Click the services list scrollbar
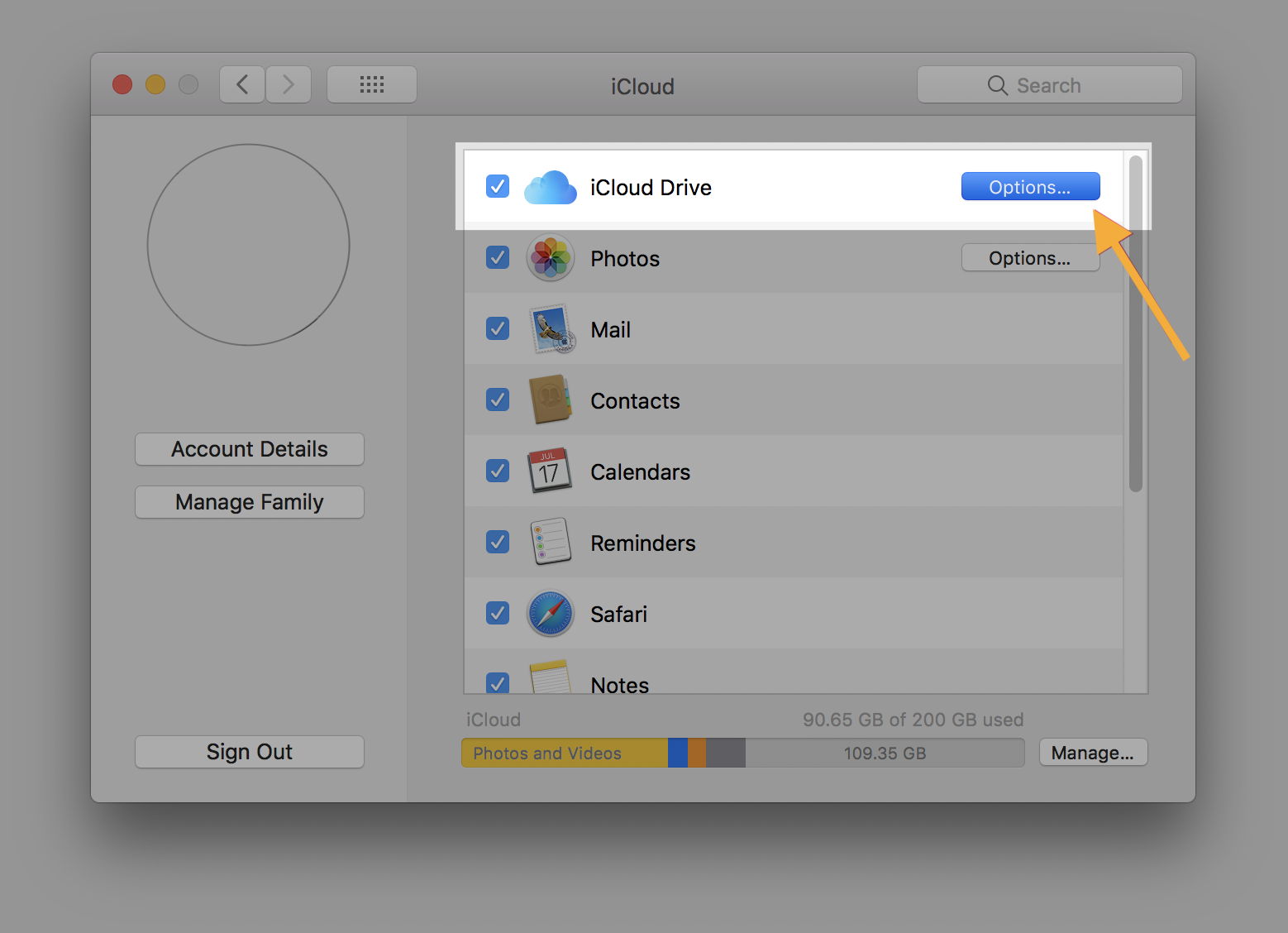Image resolution: width=1288 pixels, height=933 pixels. tap(1136, 323)
